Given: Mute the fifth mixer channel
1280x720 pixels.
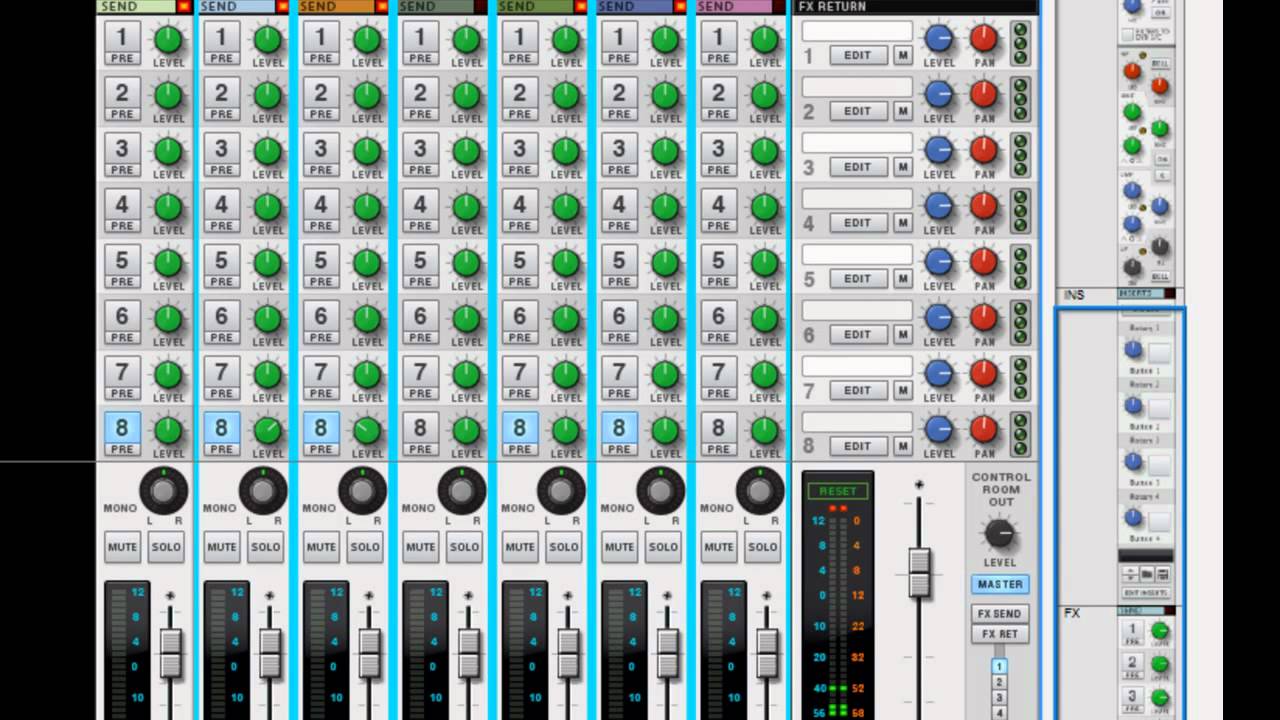Looking at the screenshot, I should (520, 547).
